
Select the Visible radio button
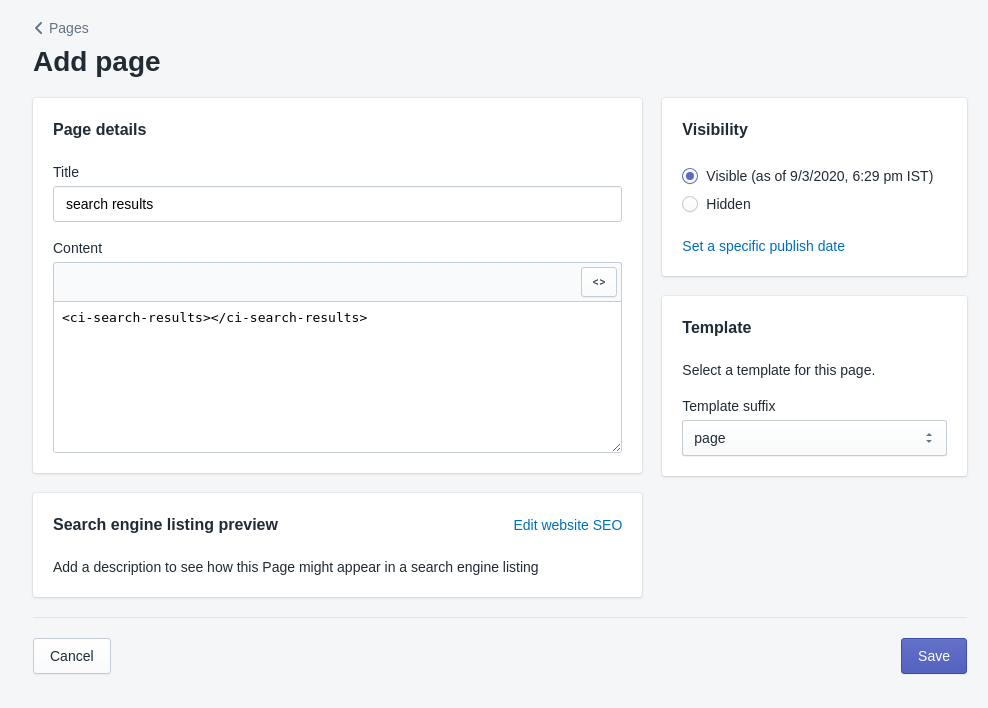690,175
